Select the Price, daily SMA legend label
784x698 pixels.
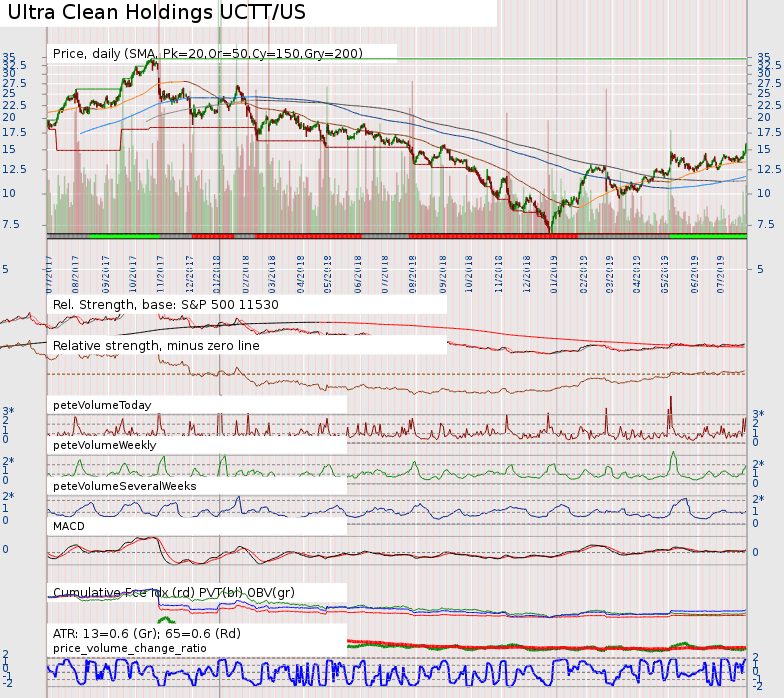pos(208,54)
